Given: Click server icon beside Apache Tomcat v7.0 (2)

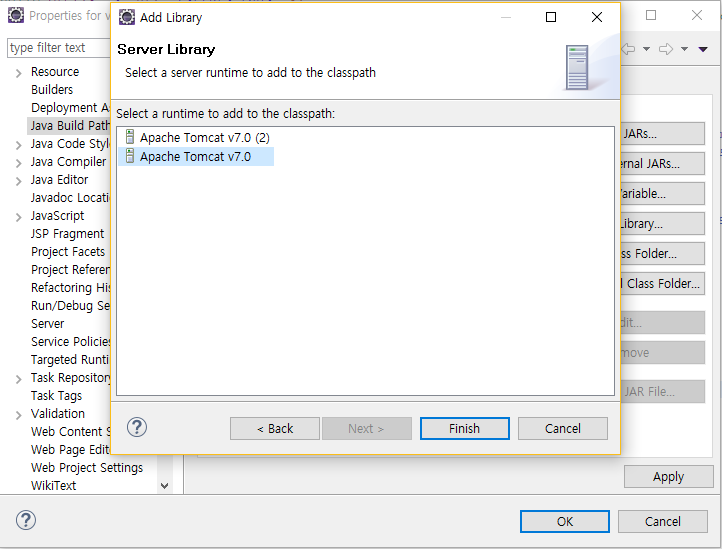Looking at the screenshot, I should (x=130, y=137).
